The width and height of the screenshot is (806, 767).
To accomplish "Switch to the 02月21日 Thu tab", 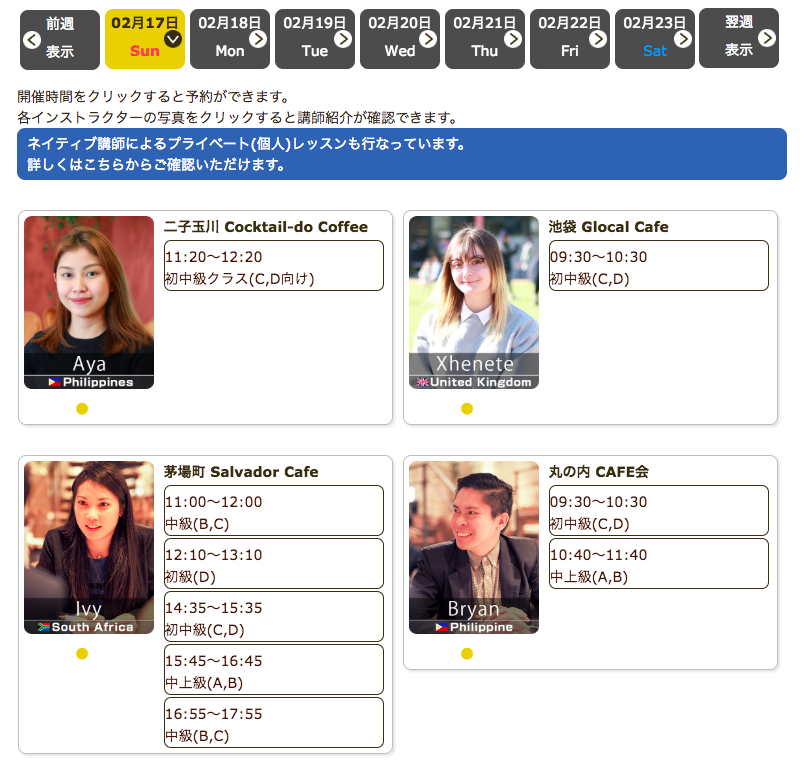I will [x=484, y=39].
